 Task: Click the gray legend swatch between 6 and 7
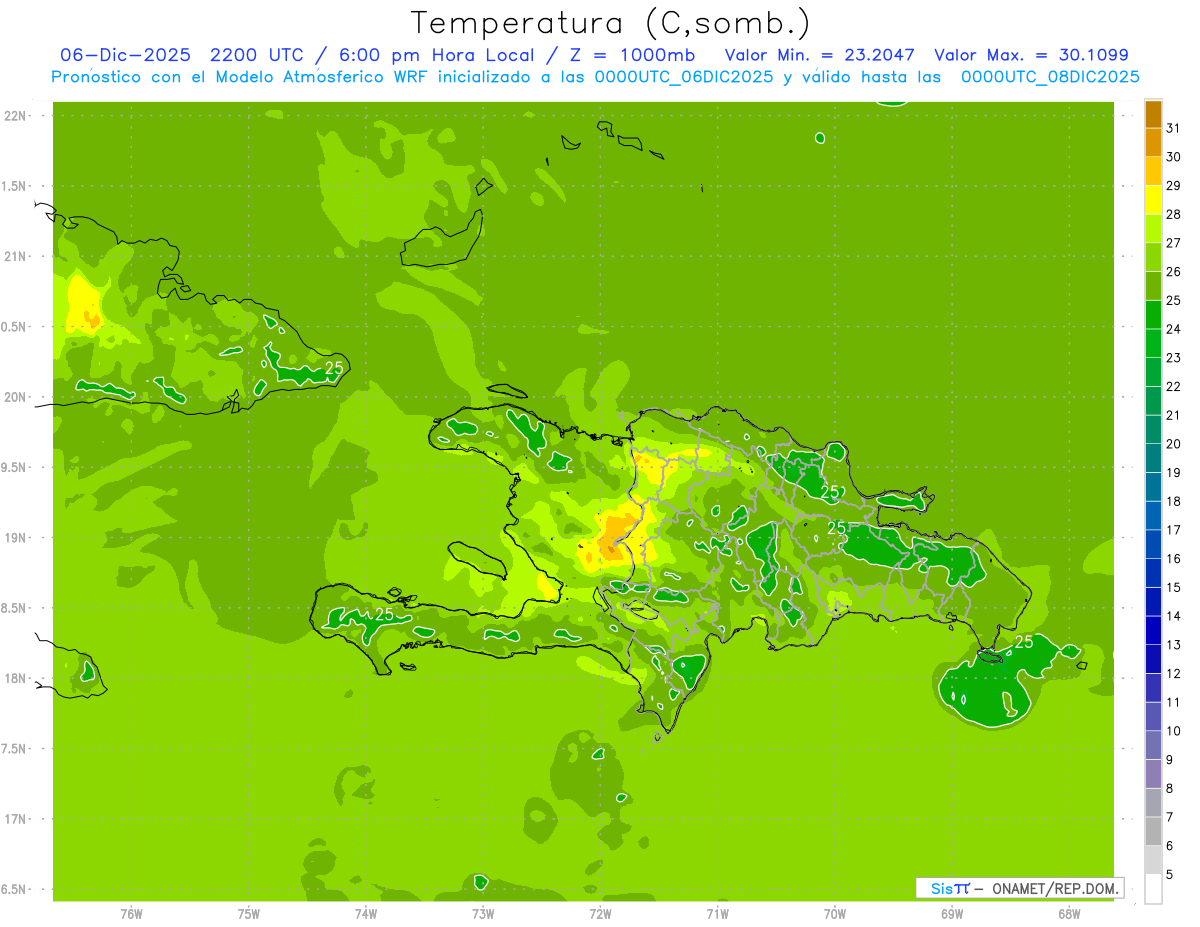point(1153,831)
